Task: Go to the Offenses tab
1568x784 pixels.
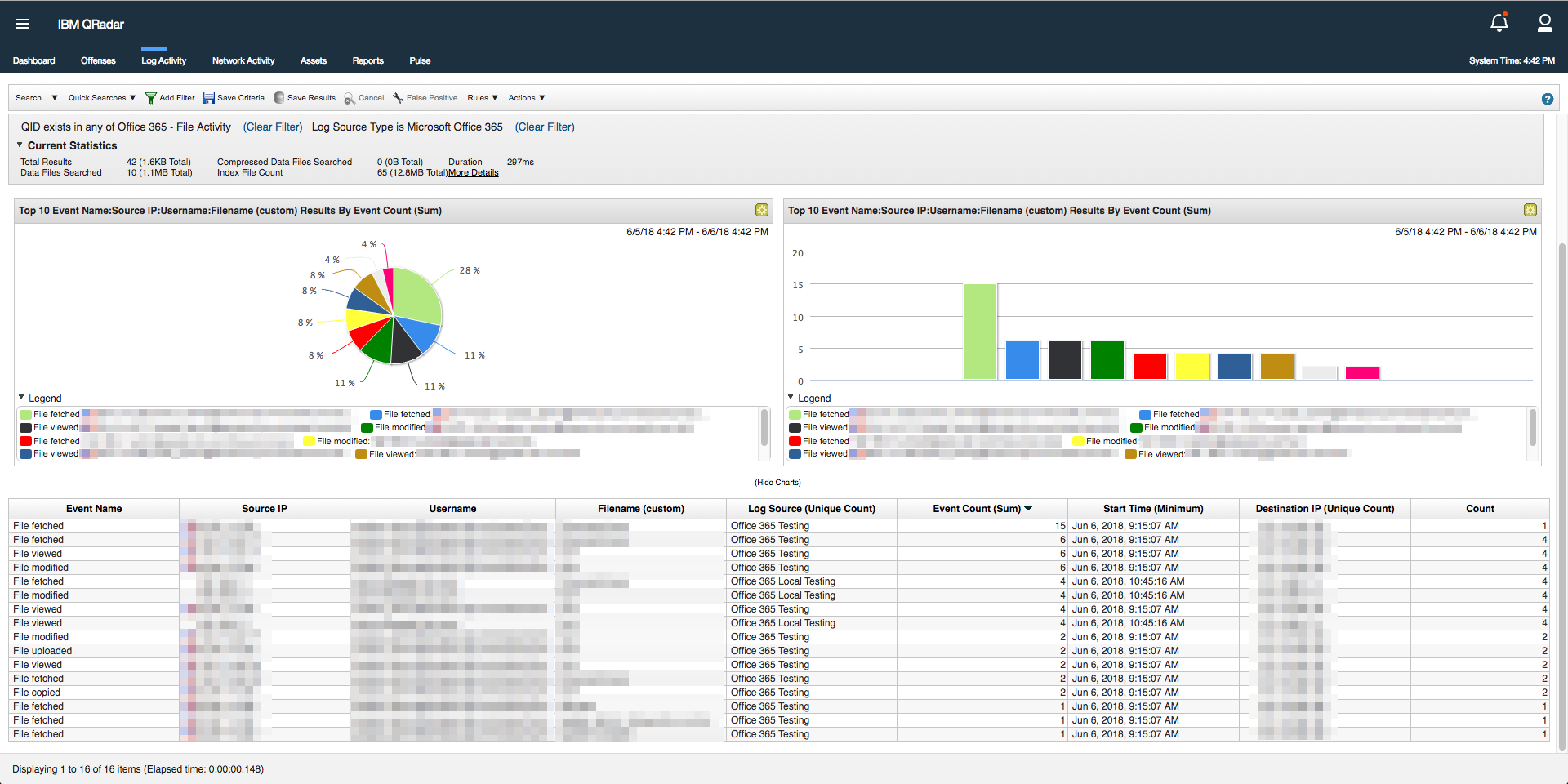Action: click(98, 60)
